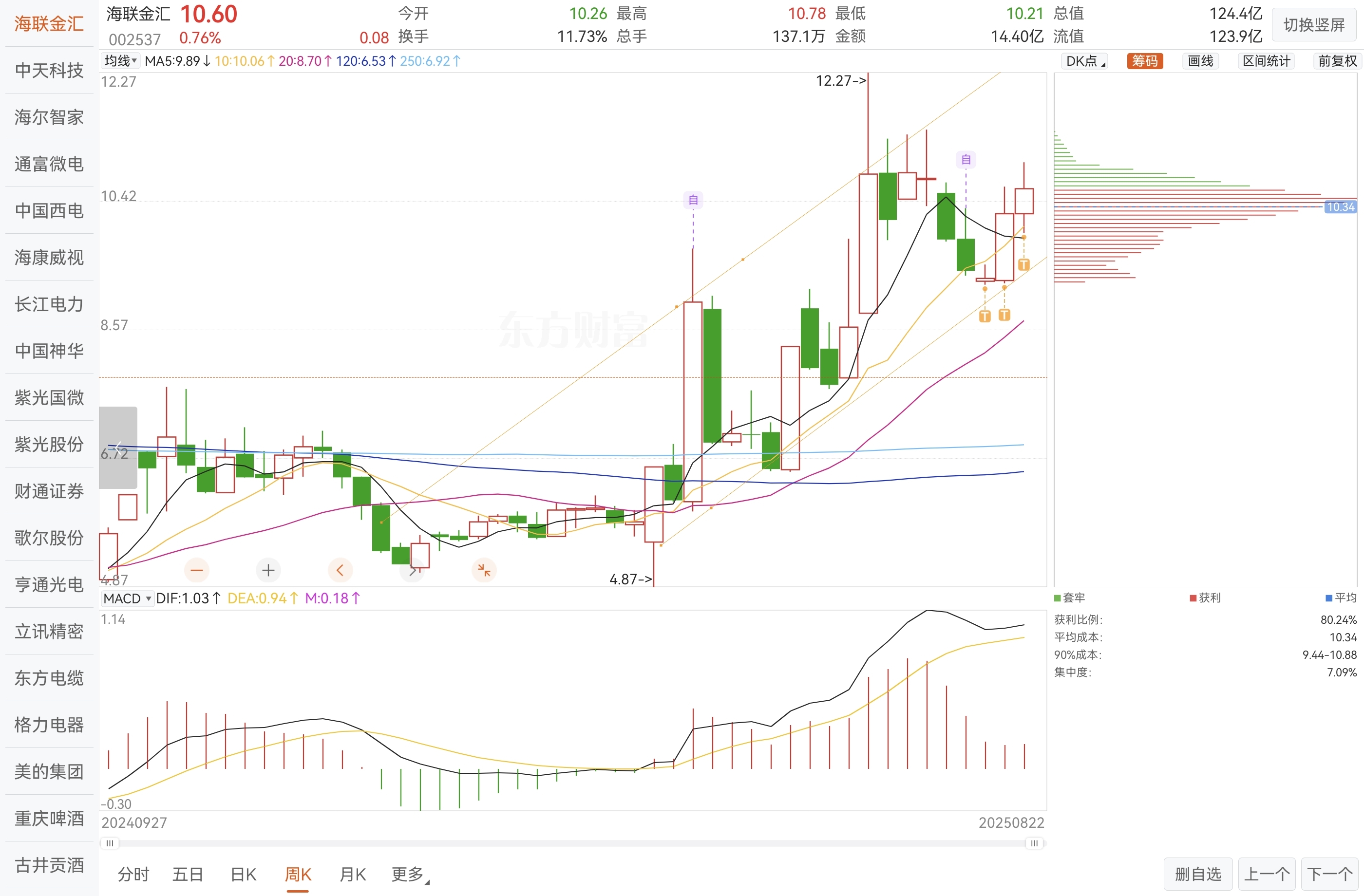Click the zoom in plus icon
1364x896 pixels.
pyautogui.click(x=268, y=570)
